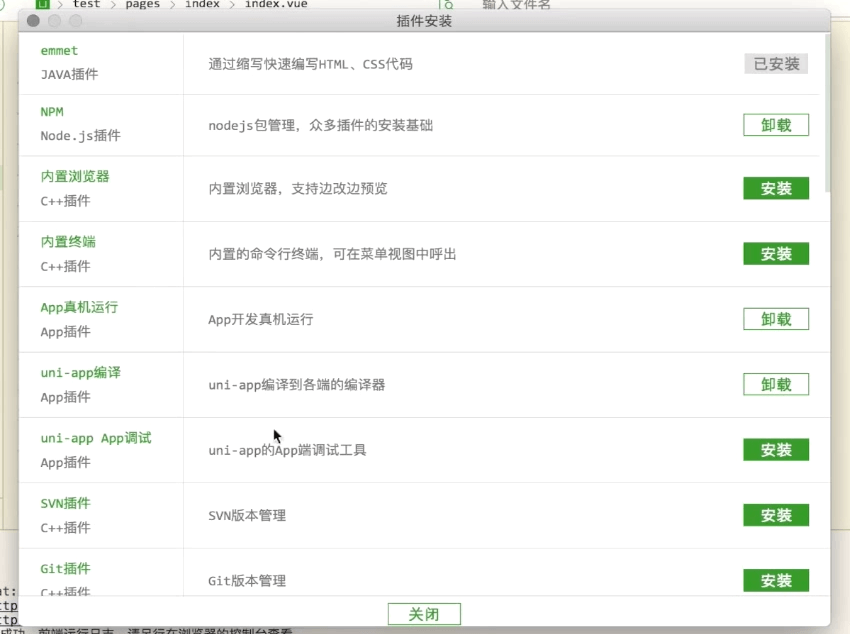Install the SVN插件 plugin
This screenshot has height=634, width=850.
click(x=776, y=515)
